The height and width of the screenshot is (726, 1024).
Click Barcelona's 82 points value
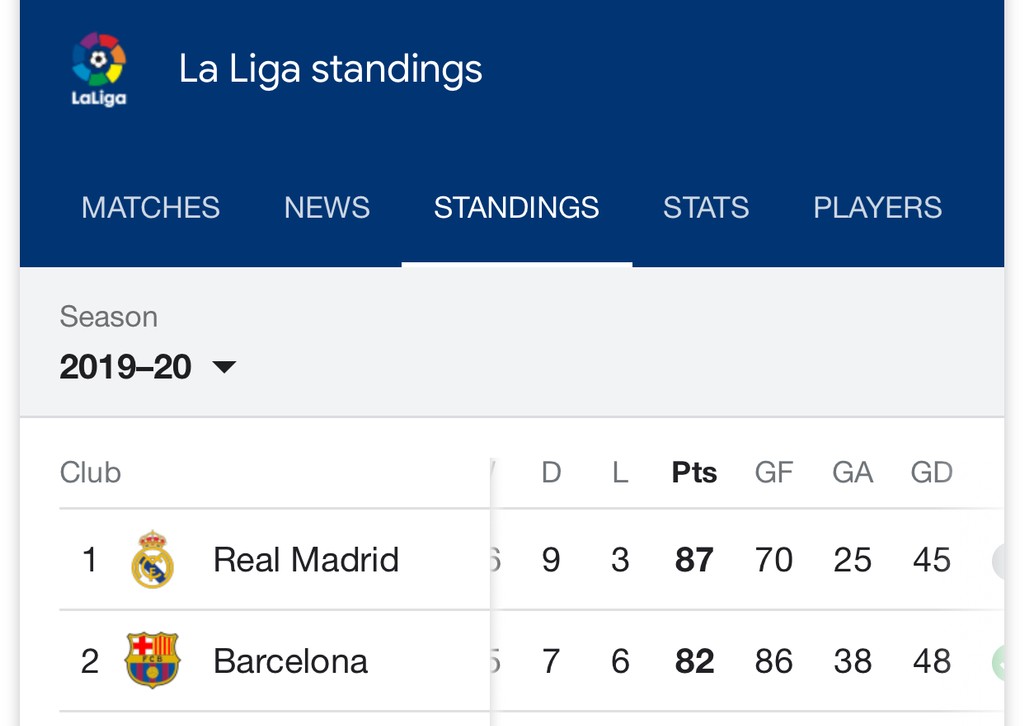click(x=694, y=661)
